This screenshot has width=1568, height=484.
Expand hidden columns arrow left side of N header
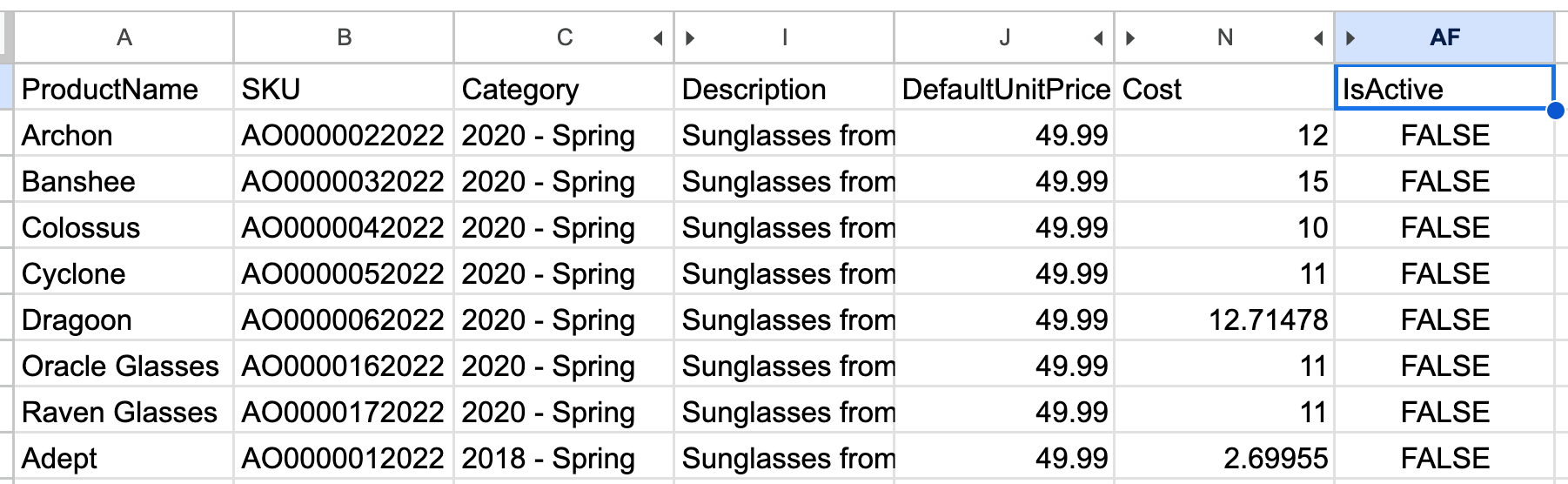(1130, 38)
